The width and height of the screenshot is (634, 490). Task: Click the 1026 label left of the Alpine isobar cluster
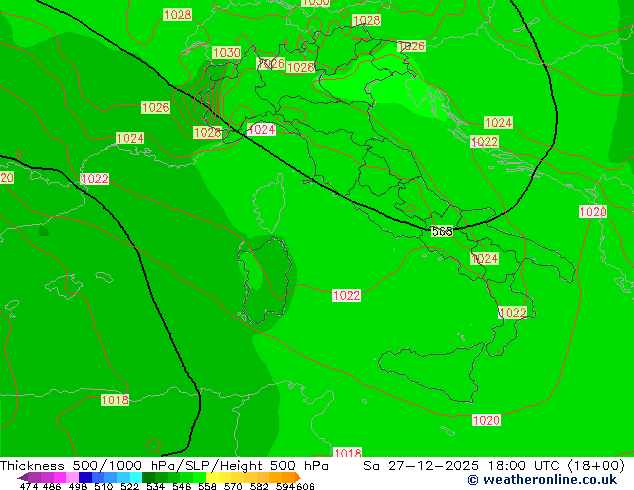point(155,108)
